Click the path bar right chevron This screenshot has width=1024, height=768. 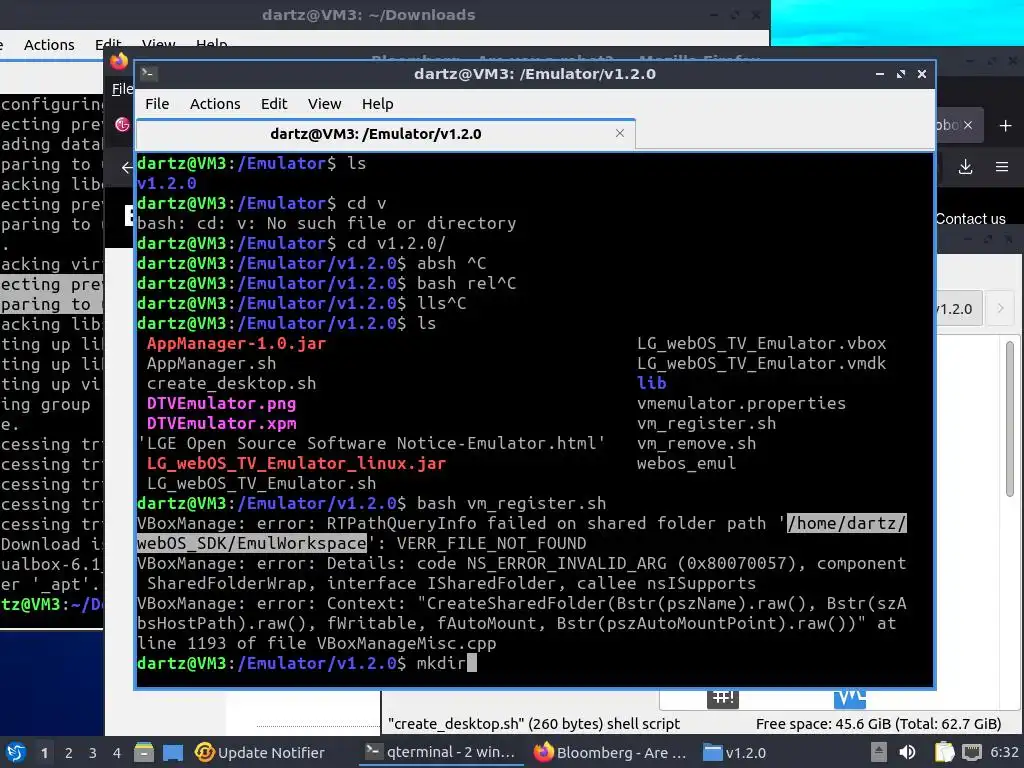point(1000,308)
